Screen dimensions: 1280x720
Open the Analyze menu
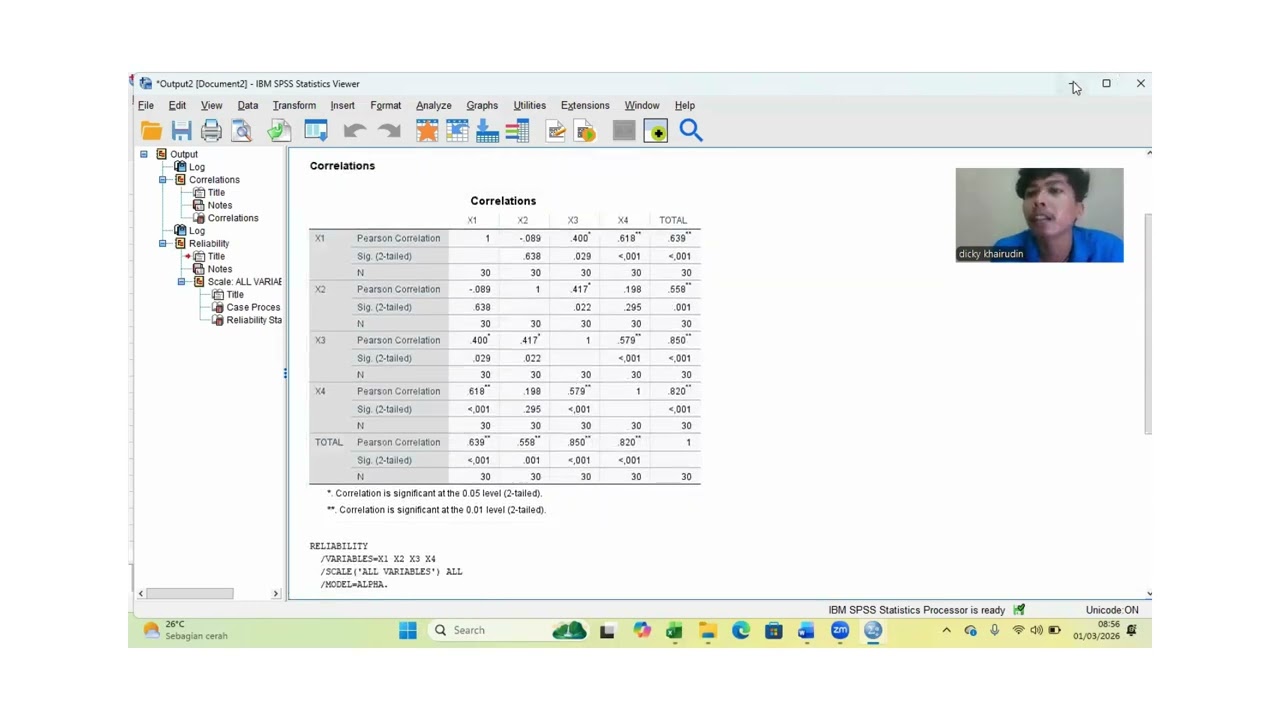click(x=433, y=105)
